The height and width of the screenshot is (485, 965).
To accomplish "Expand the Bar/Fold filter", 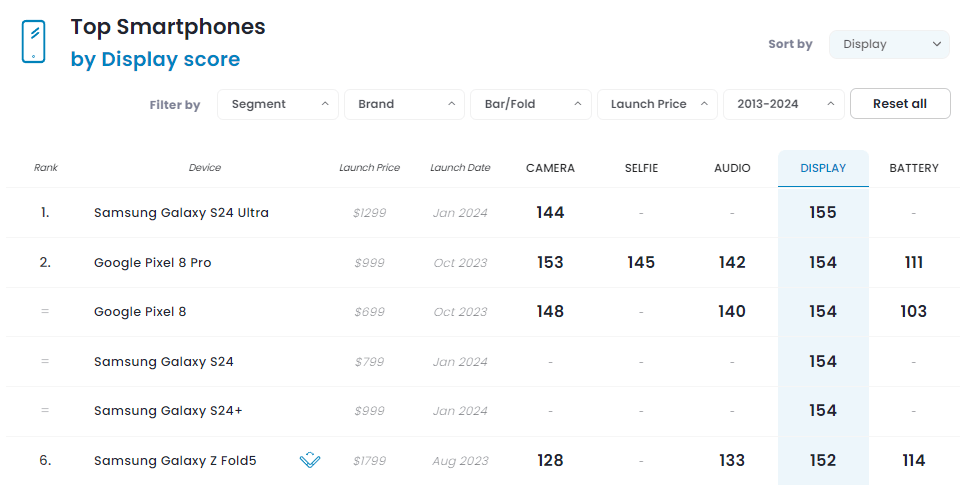I will (x=530, y=104).
